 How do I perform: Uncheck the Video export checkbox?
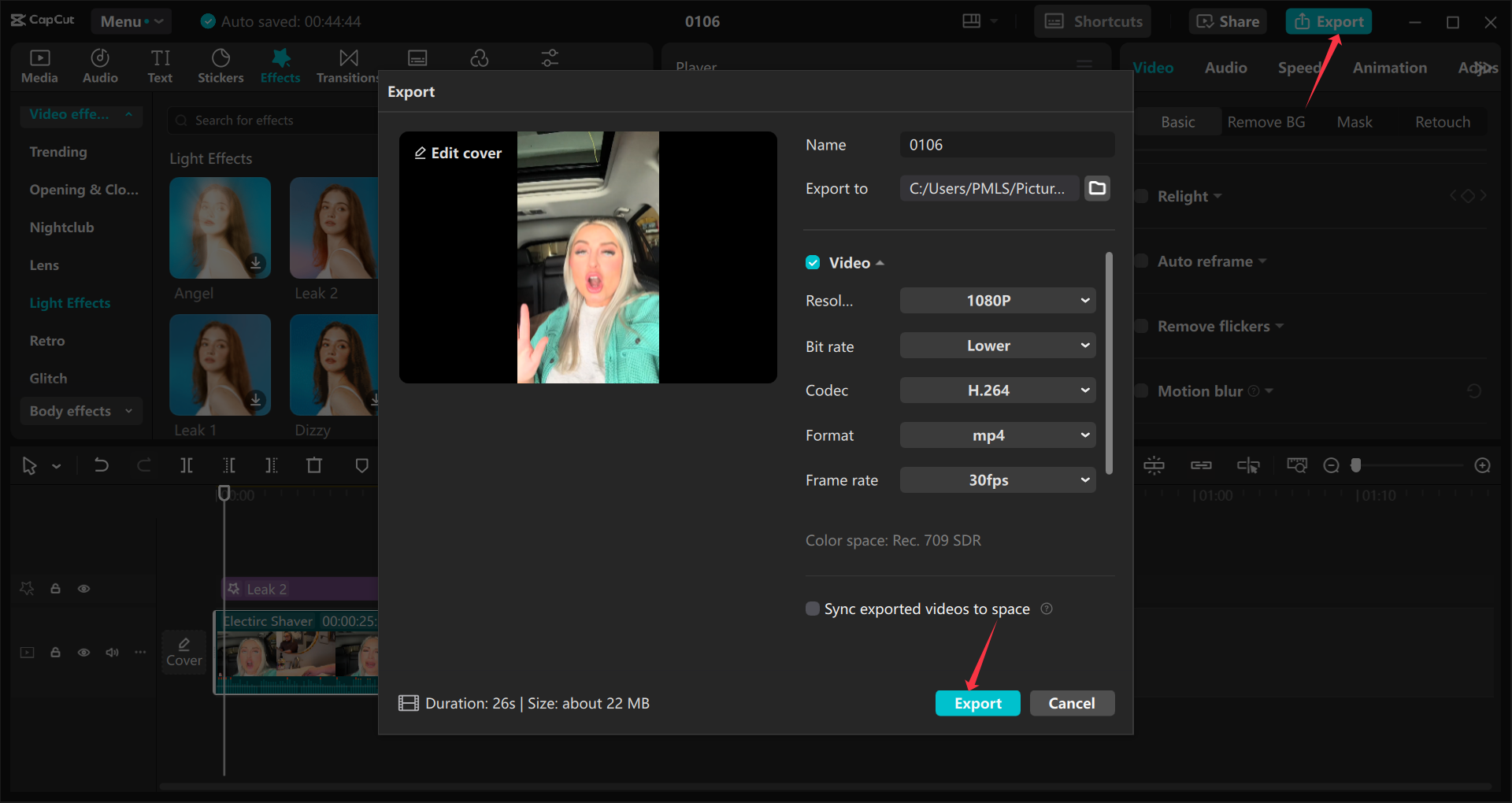(x=813, y=262)
